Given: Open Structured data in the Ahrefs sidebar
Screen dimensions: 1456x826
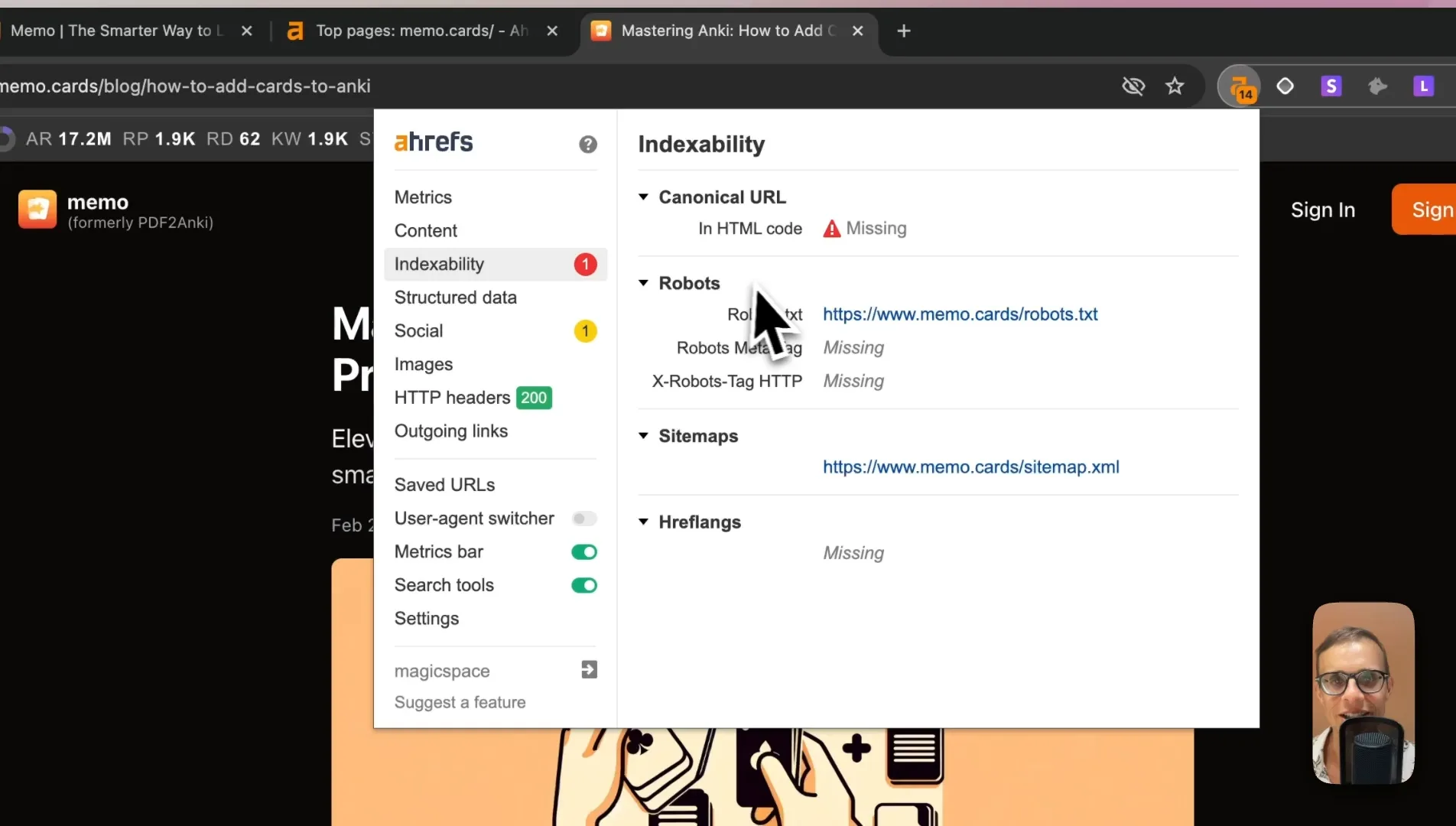Looking at the screenshot, I should coord(455,298).
